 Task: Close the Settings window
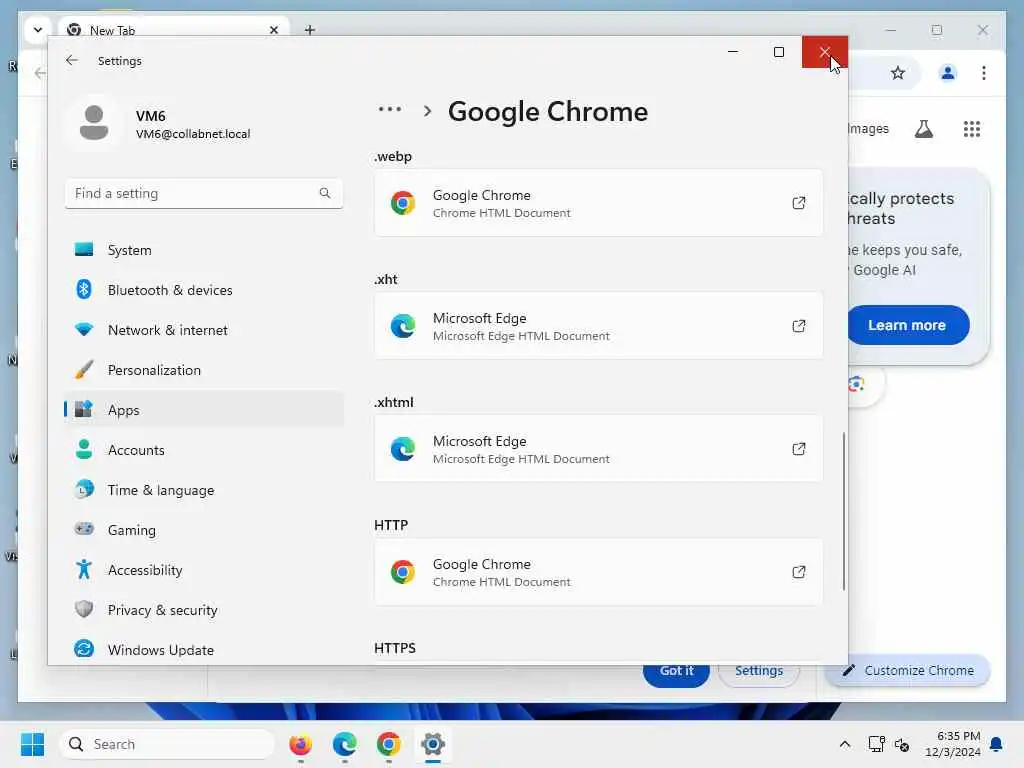[825, 52]
